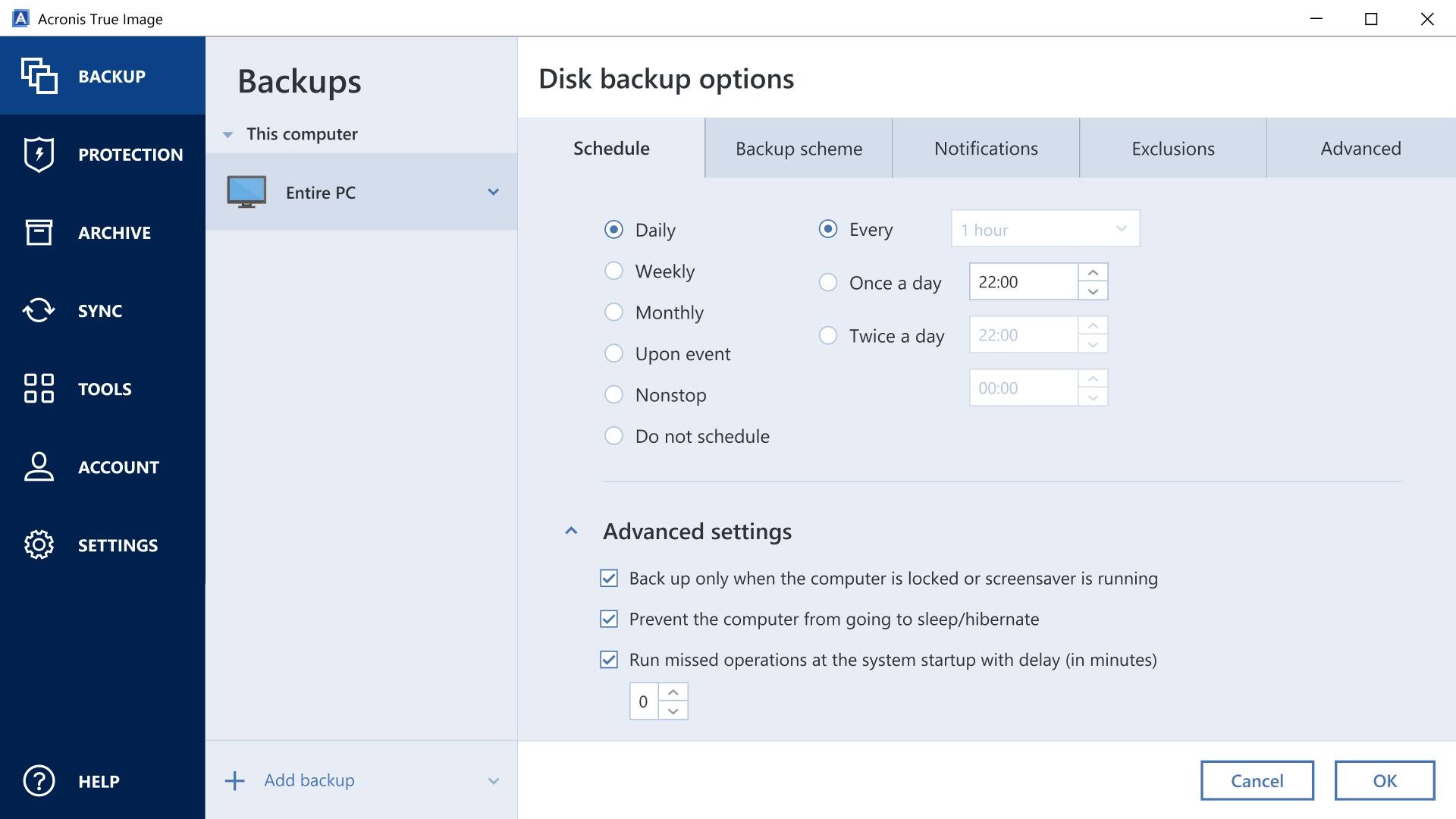Select the Weekly backup schedule radio

614,270
